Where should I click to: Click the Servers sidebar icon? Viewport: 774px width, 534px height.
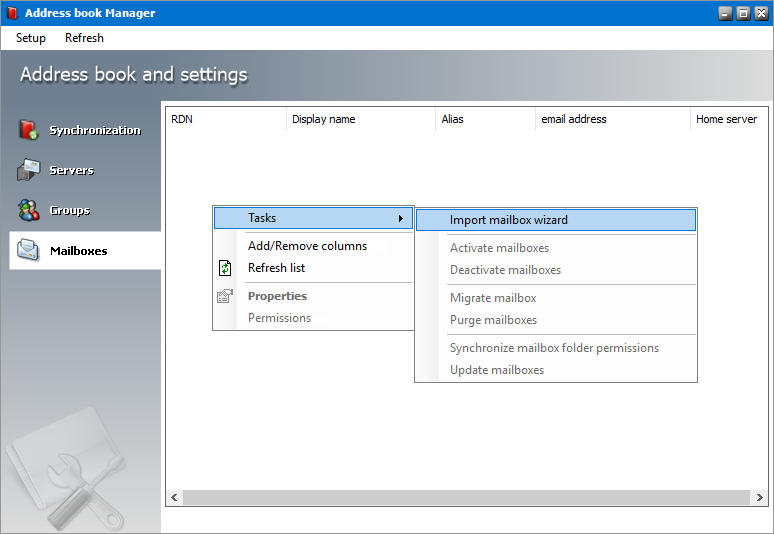28,170
